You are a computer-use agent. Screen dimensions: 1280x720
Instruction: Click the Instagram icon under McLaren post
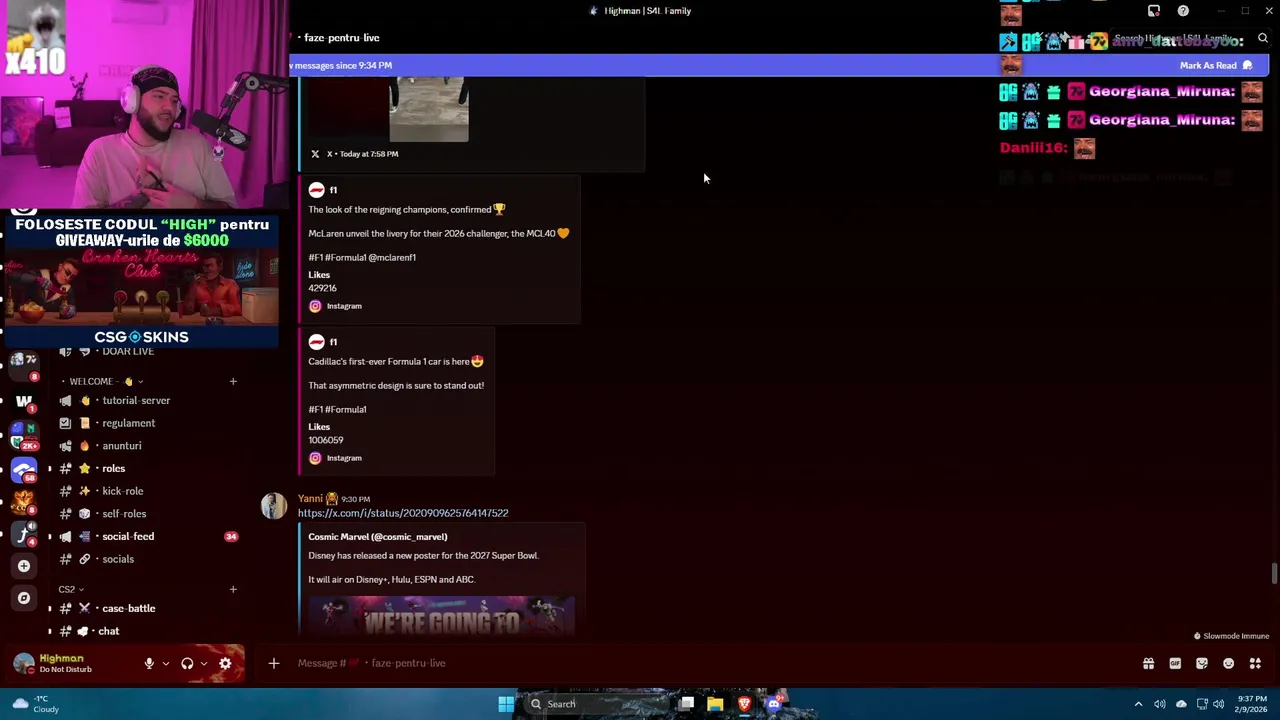(x=315, y=306)
